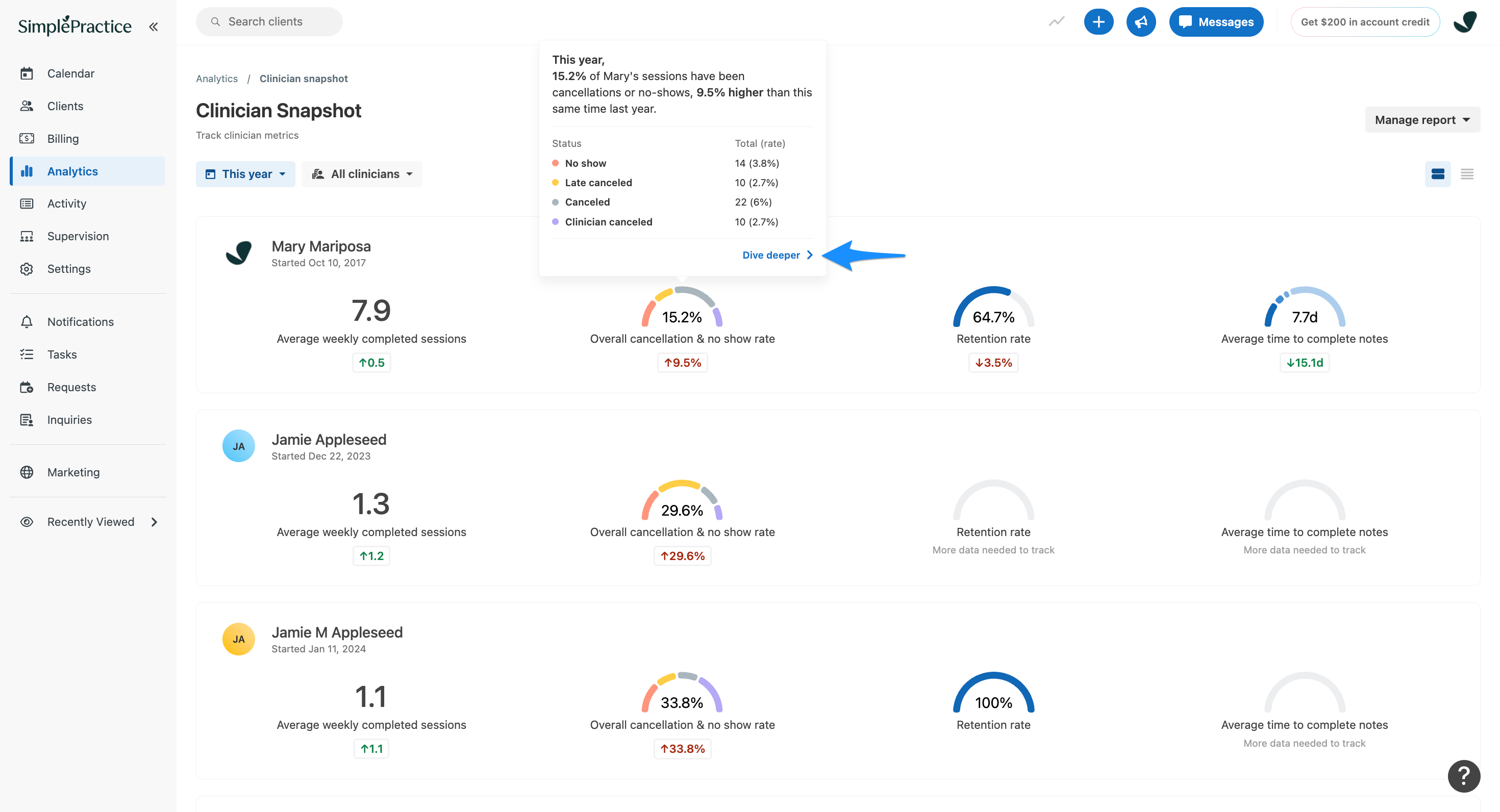
Task: Switch to list view layout
Action: [x=1467, y=173]
